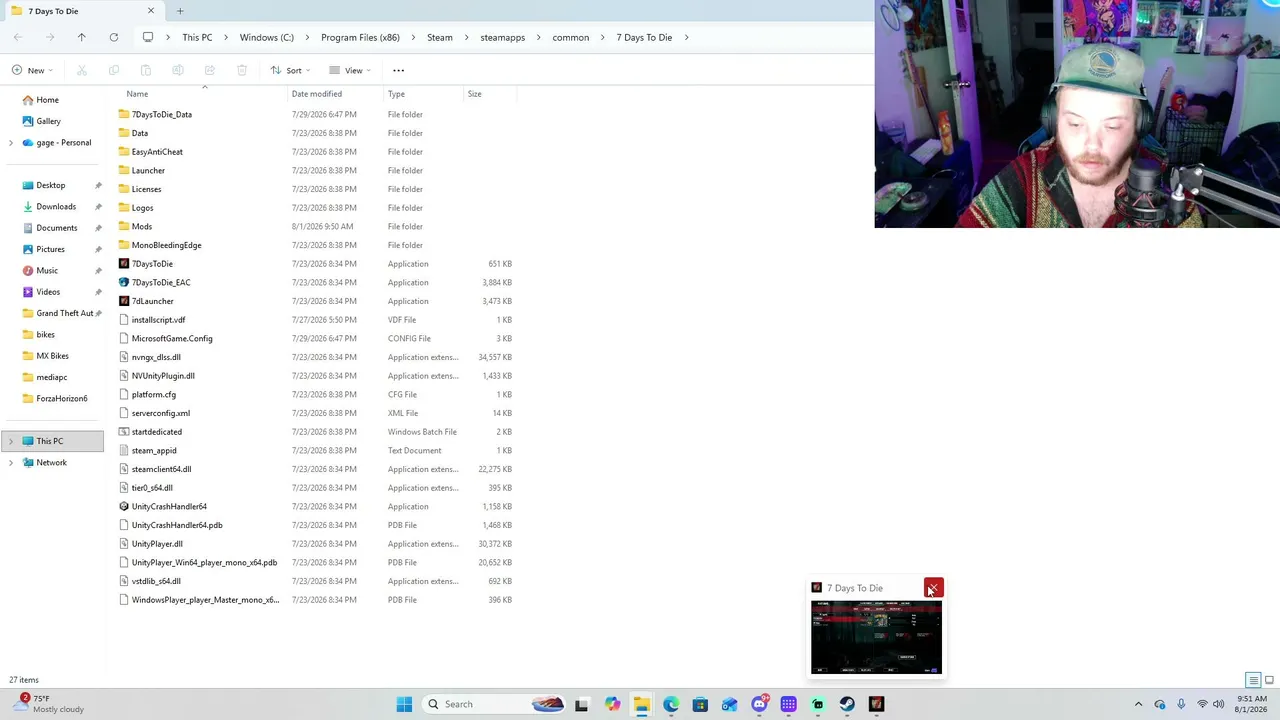Navigate to Windows (C:) in the breadcrumb
1280x720 pixels.
point(266,37)
